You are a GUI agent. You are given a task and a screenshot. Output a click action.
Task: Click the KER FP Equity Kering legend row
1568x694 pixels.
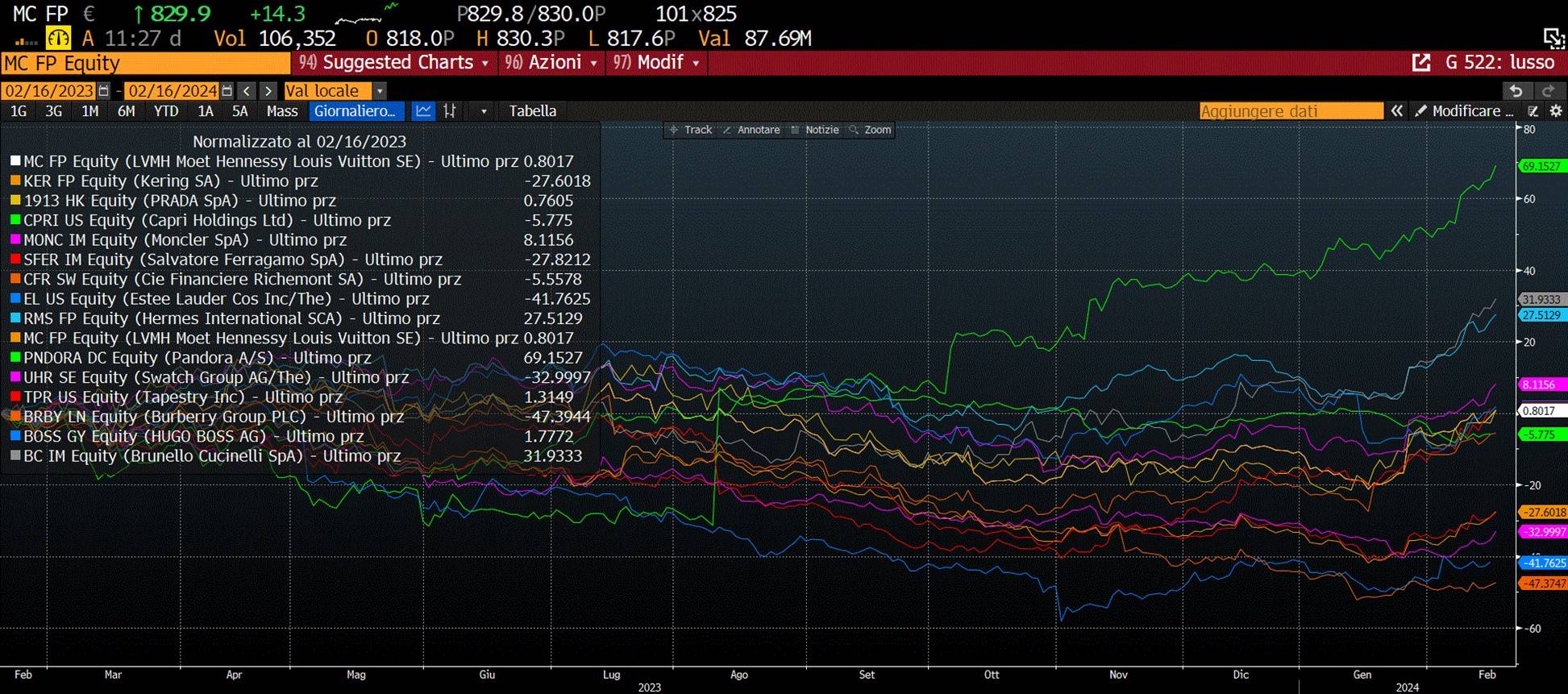tap(301, 181)
